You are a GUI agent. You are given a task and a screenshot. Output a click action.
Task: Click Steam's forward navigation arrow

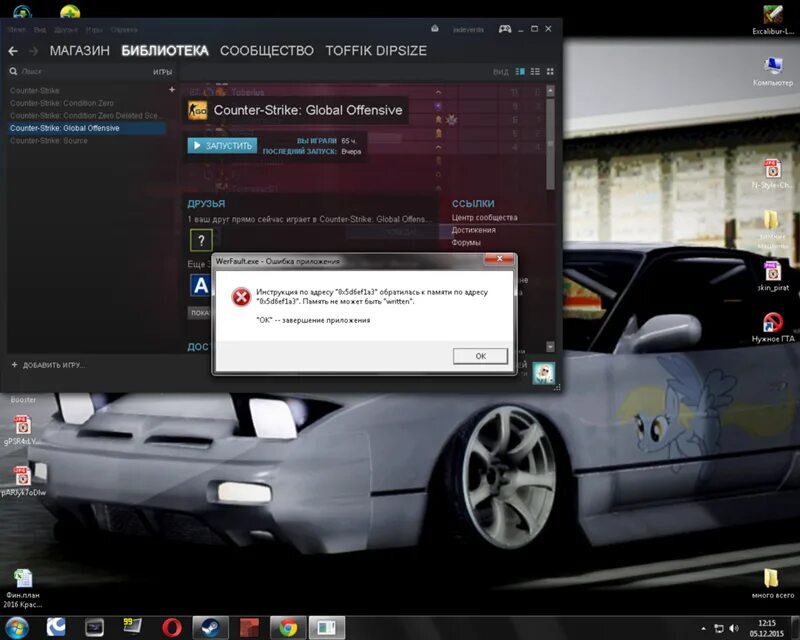point(34,51)
